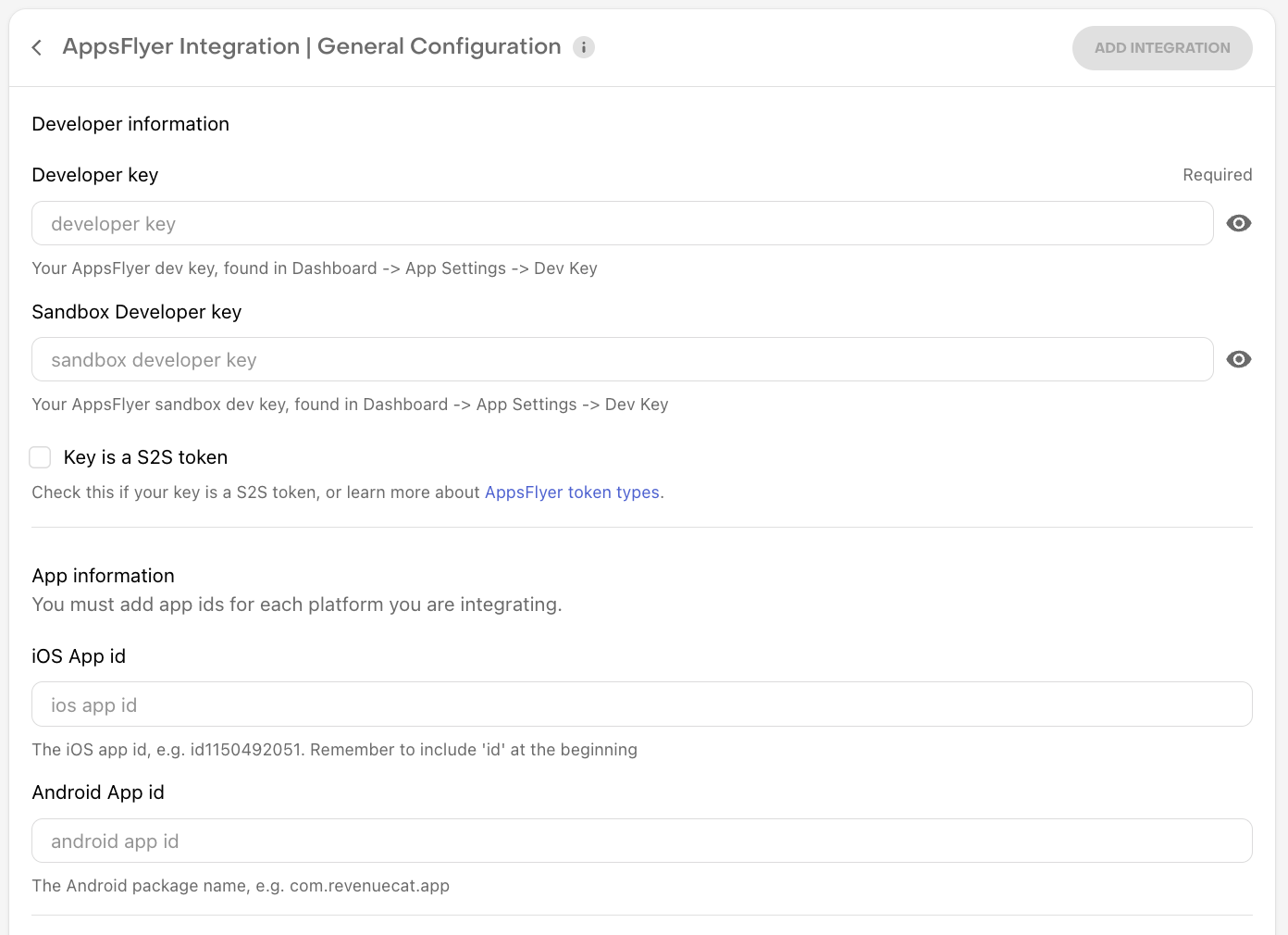Screen dimensions: 1288x935
Task: Select the Developer information heading
Action: (130, 124)
